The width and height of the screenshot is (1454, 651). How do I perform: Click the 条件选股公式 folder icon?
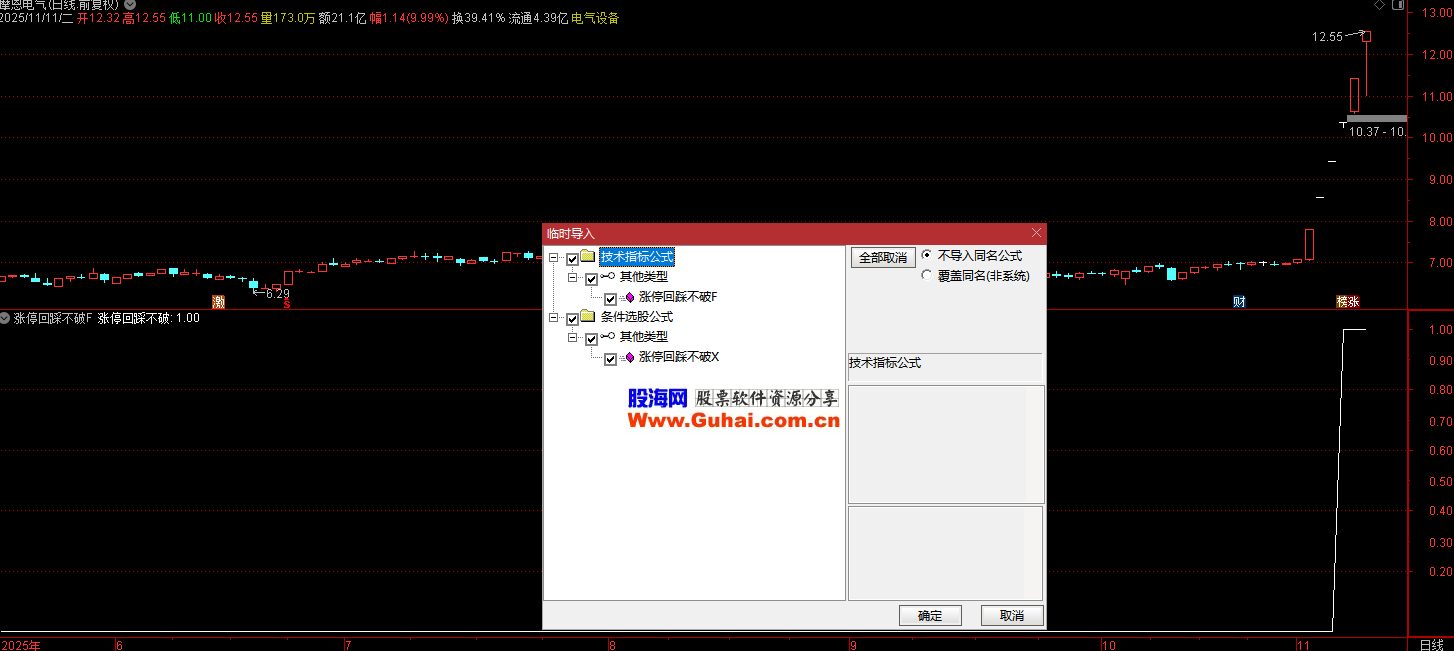pos(588,317)
